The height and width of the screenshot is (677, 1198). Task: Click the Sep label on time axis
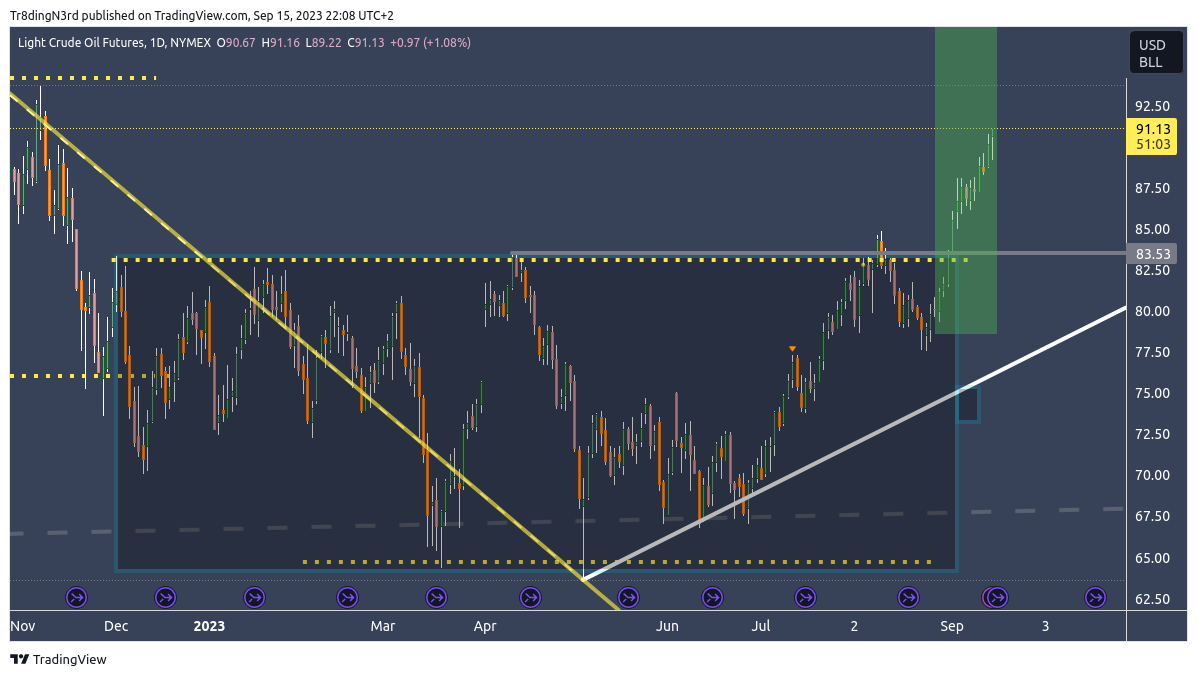(952, 627)
